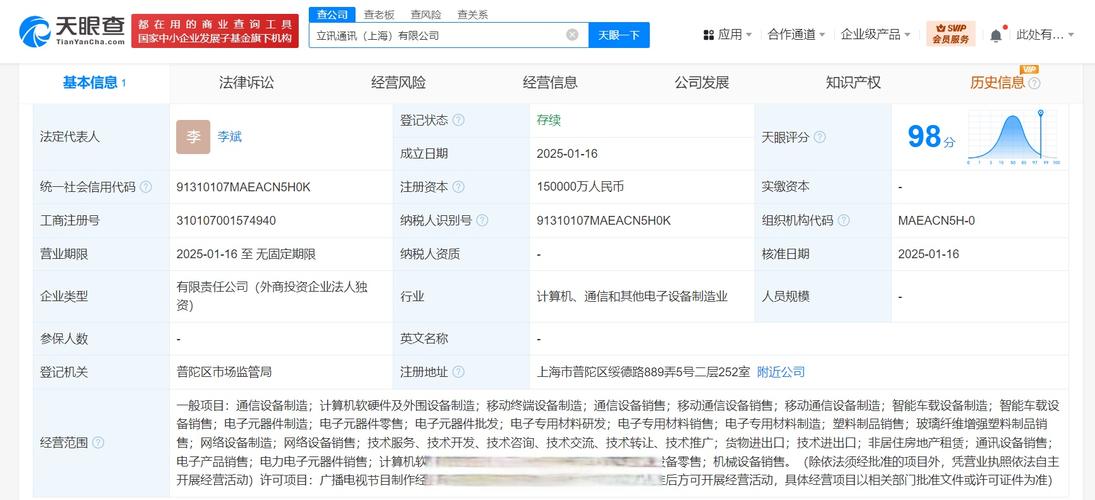Click the SVIP member service badge
The width and height of the screenshot is (1095, 500).
950,34
